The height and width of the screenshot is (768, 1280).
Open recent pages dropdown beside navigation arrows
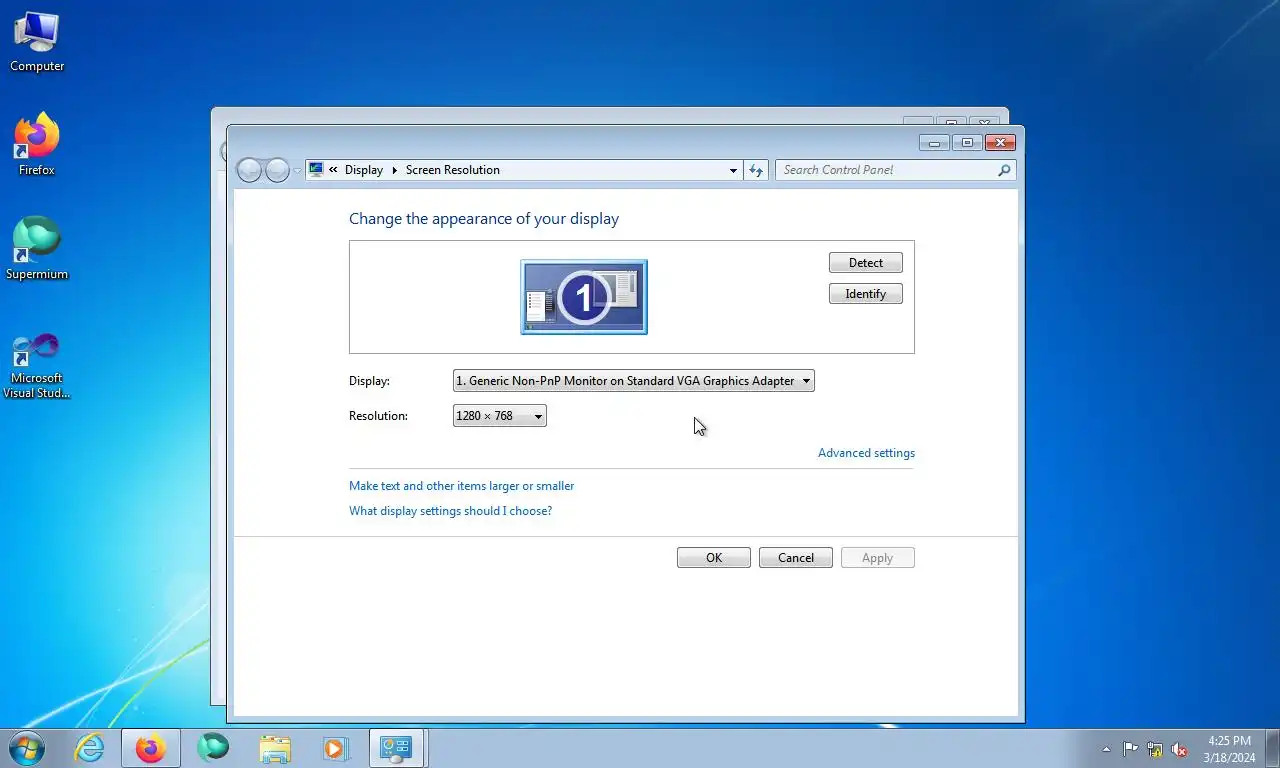tap(297, 171)
